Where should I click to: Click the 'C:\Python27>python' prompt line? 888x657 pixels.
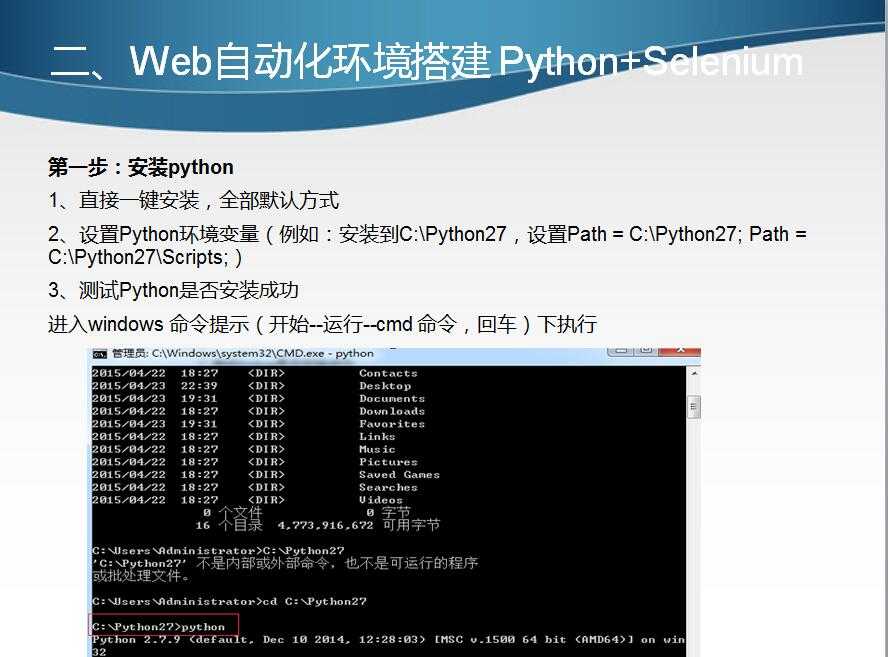159,626
